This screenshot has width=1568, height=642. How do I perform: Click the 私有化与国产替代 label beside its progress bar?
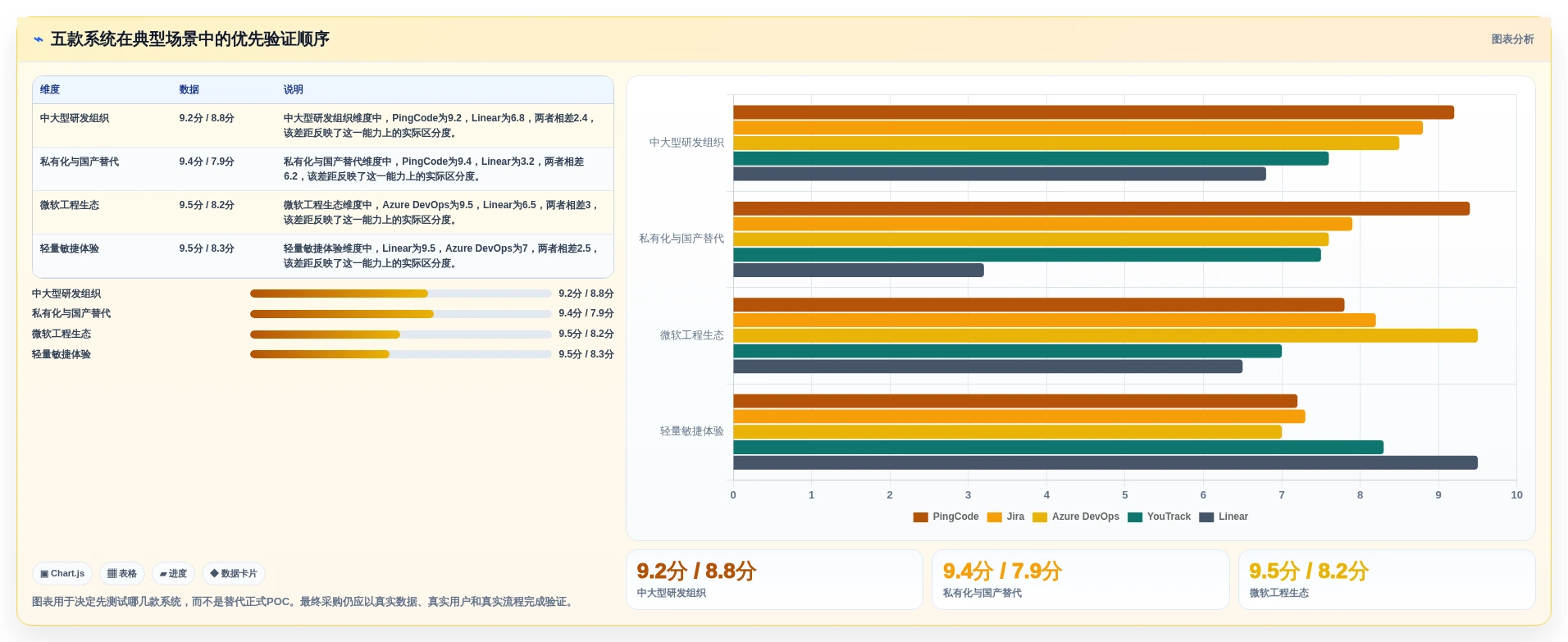point(71,314)
